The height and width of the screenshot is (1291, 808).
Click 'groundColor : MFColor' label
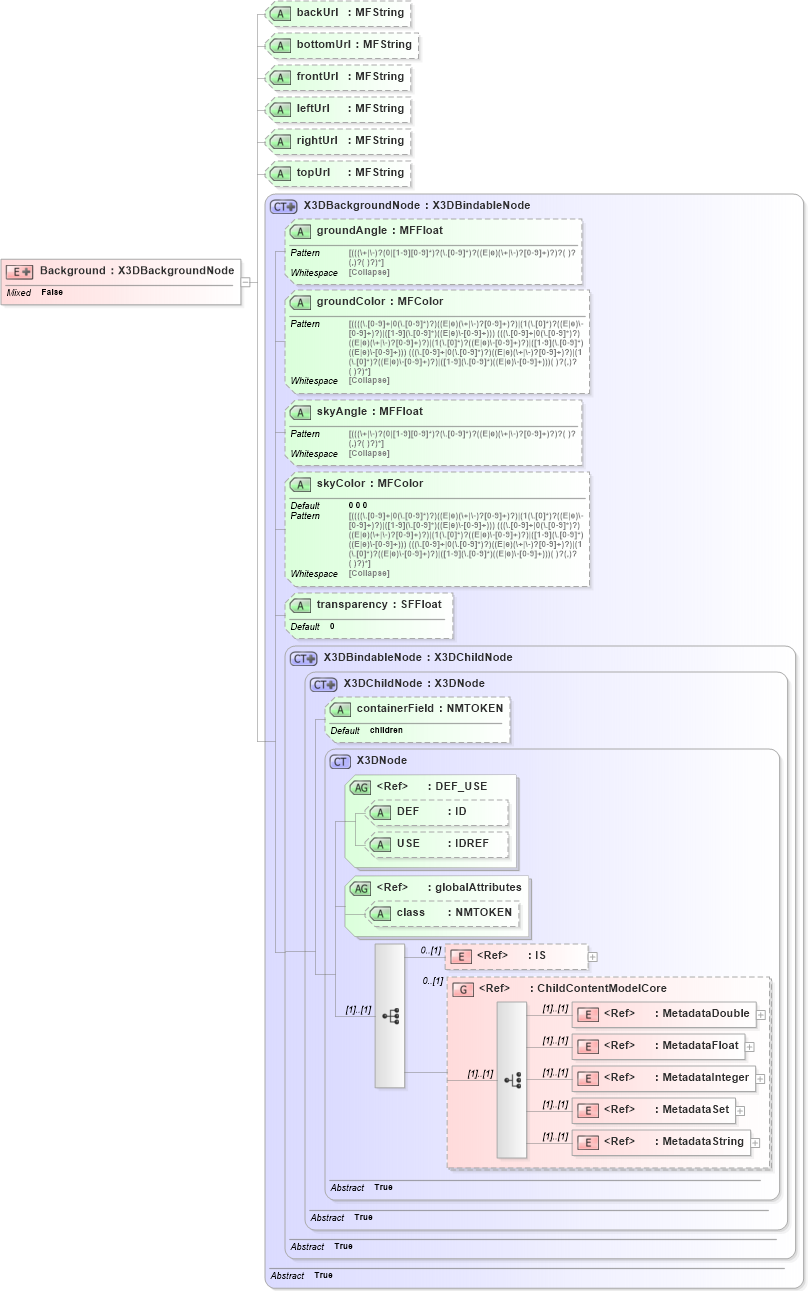click(380, 302)
